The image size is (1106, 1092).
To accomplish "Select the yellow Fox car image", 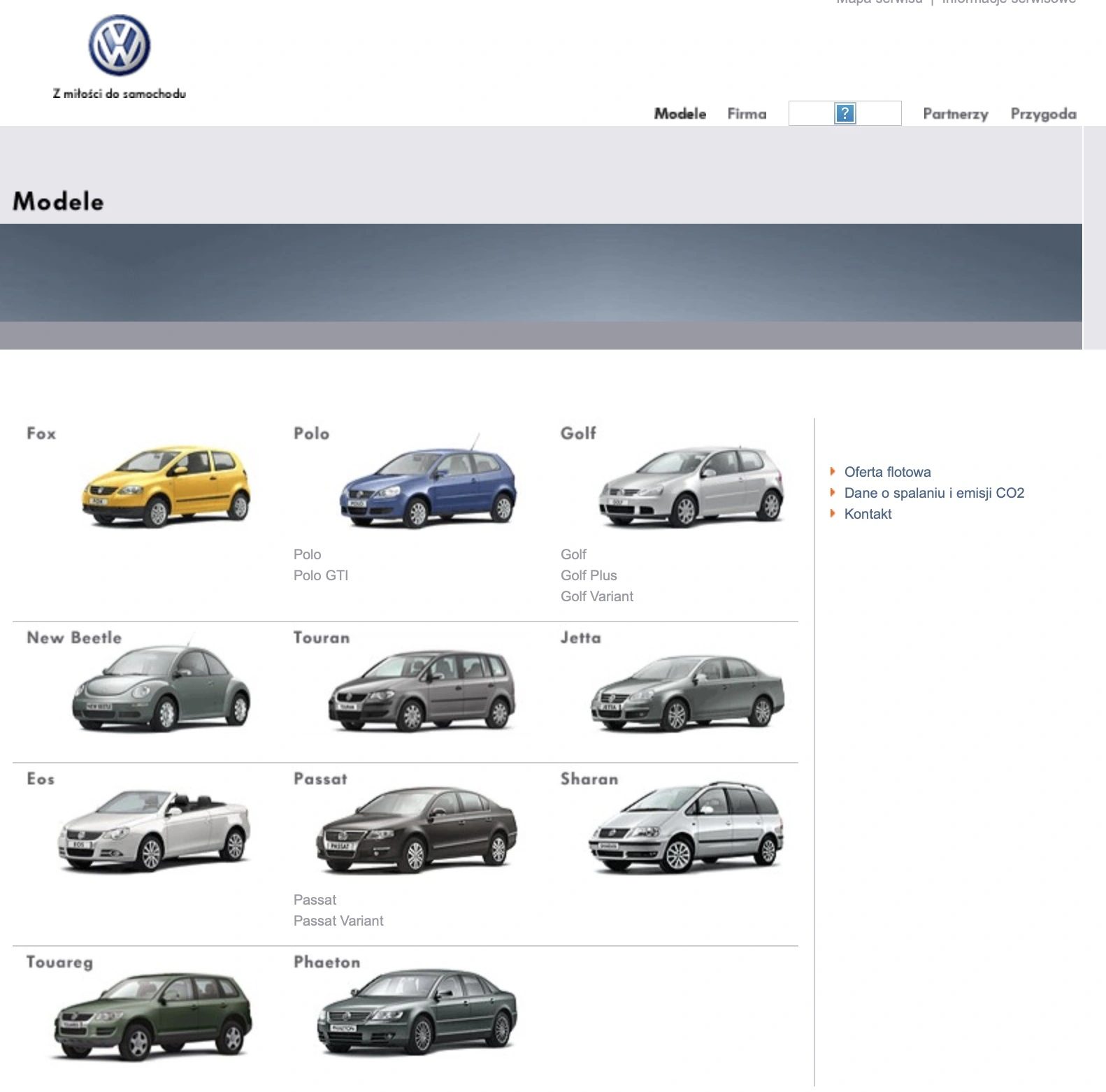I will 166,487.
